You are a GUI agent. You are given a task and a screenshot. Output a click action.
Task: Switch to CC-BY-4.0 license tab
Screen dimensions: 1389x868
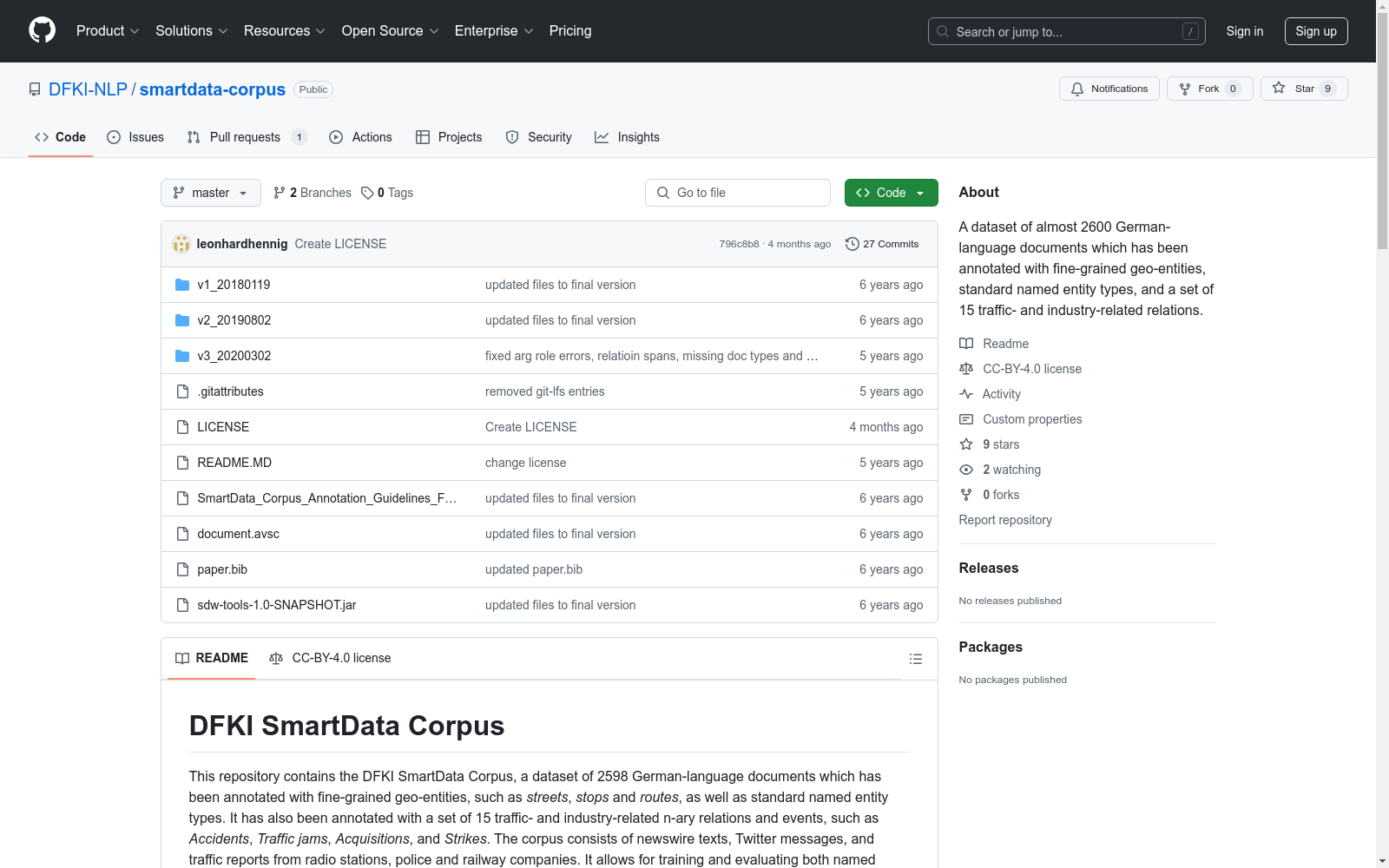tap(330, 658)
